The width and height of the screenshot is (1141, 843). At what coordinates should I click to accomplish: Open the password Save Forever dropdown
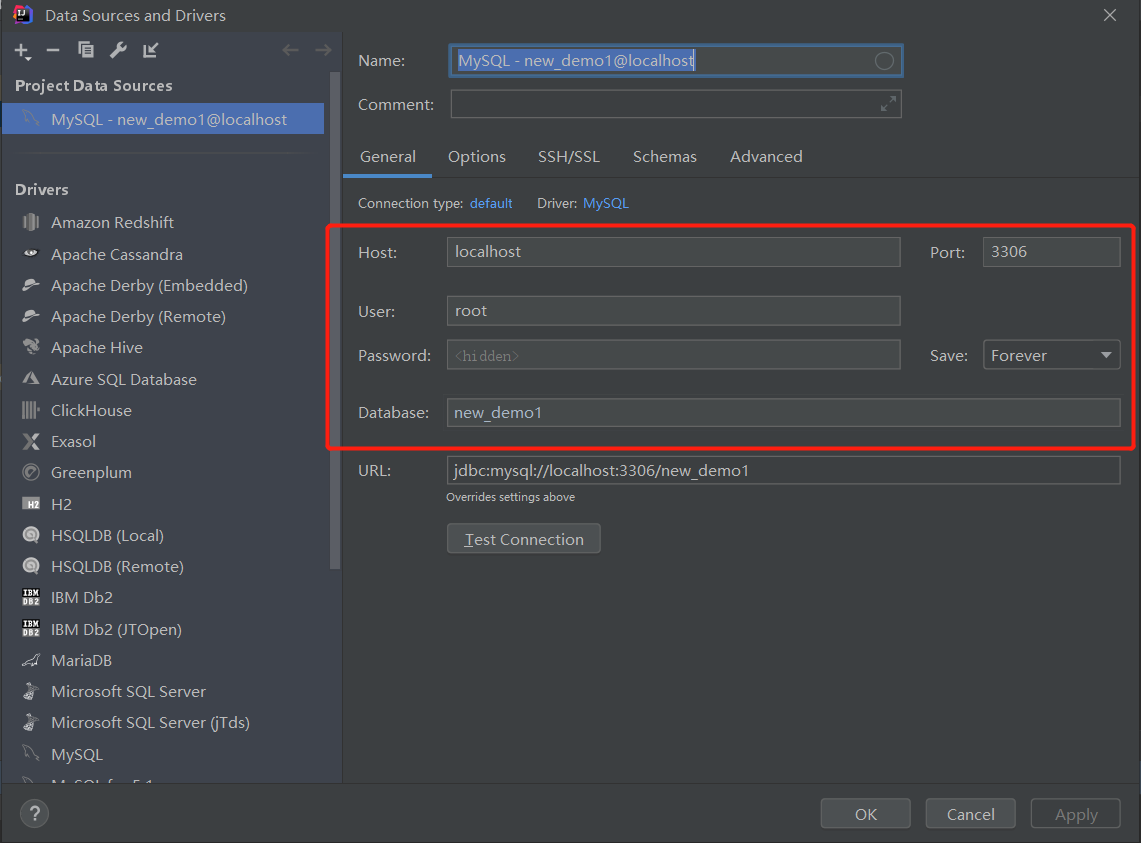click(1051, 354)
